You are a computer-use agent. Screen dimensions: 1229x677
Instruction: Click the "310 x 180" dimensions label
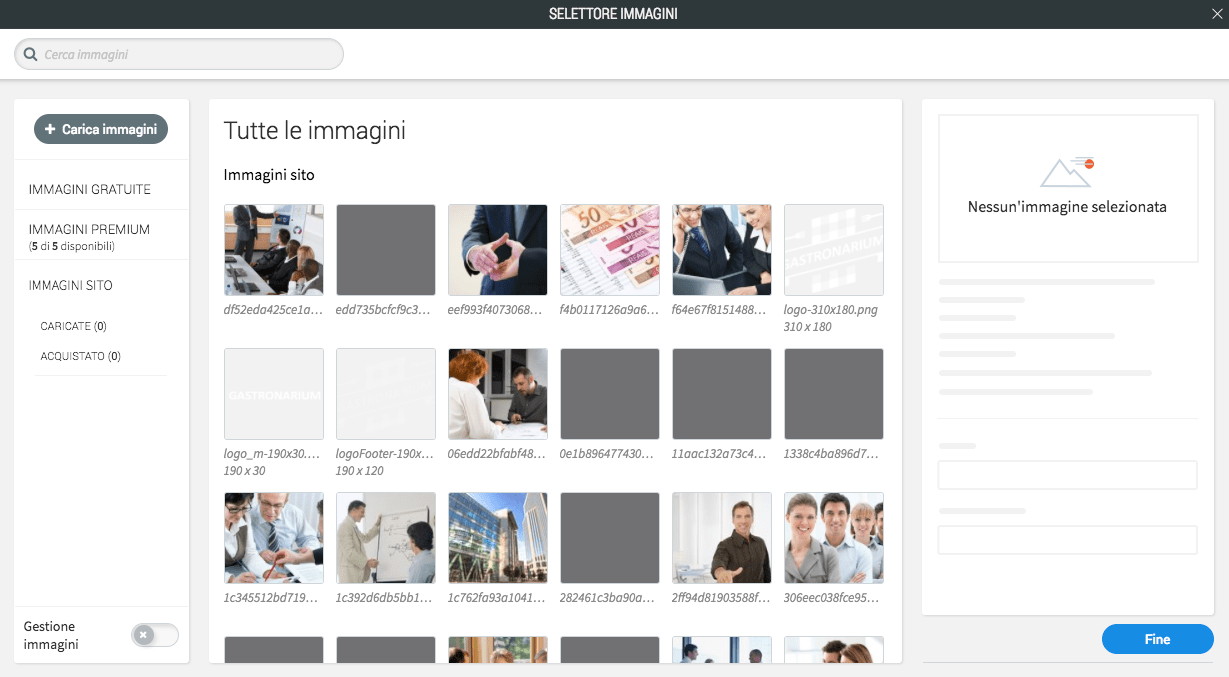point(808,327)
